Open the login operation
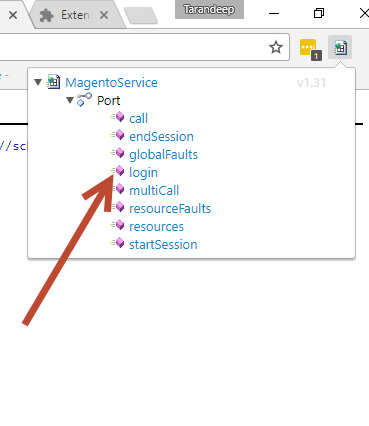 tap(143, 172)
